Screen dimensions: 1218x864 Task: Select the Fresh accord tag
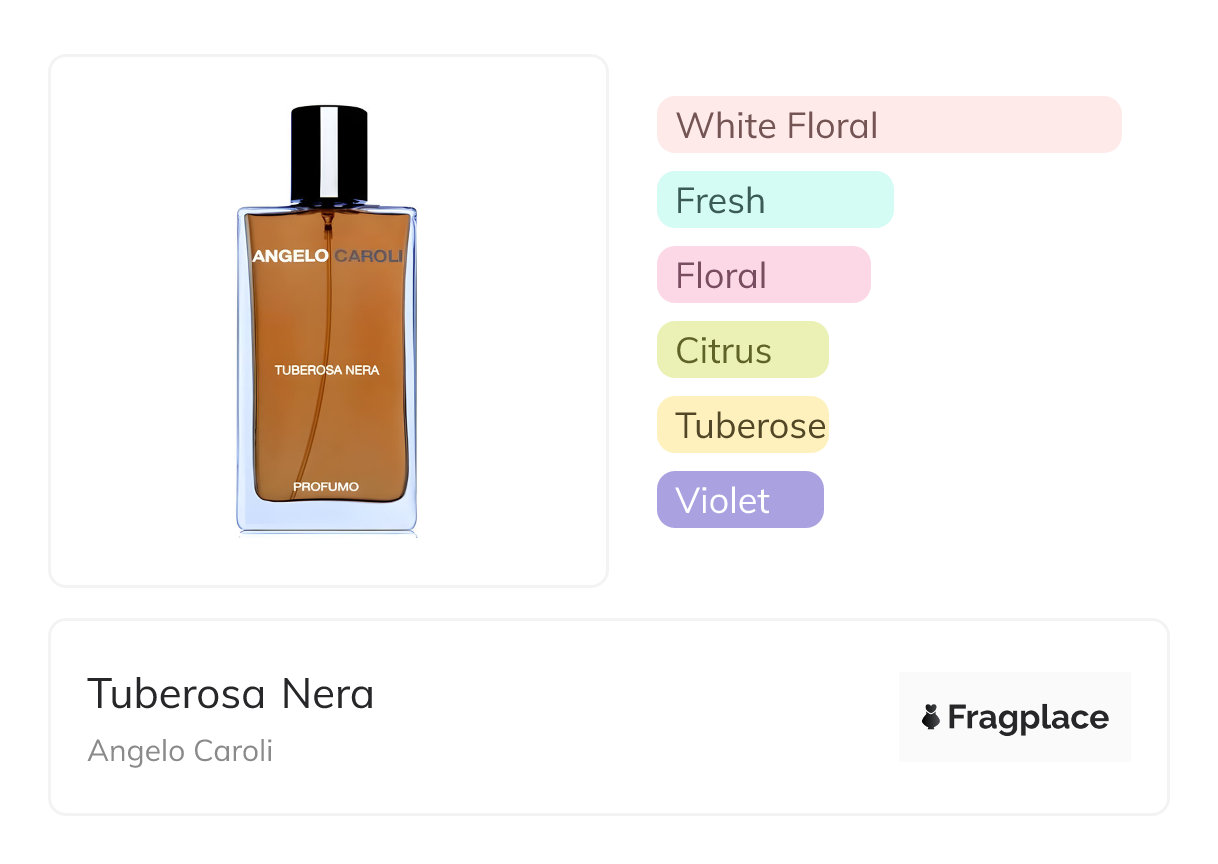pyautogui.click(x=774, y=200)
